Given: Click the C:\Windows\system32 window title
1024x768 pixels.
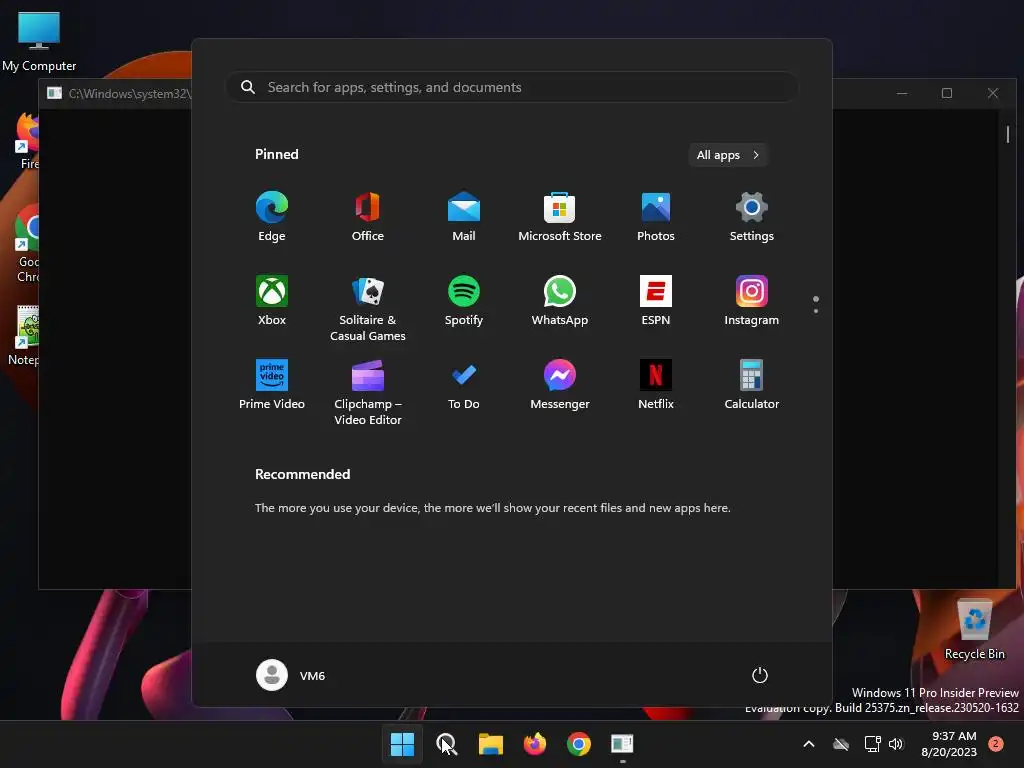Looking at the screenshot, I should pyautogui.click(x=129, y=93).
